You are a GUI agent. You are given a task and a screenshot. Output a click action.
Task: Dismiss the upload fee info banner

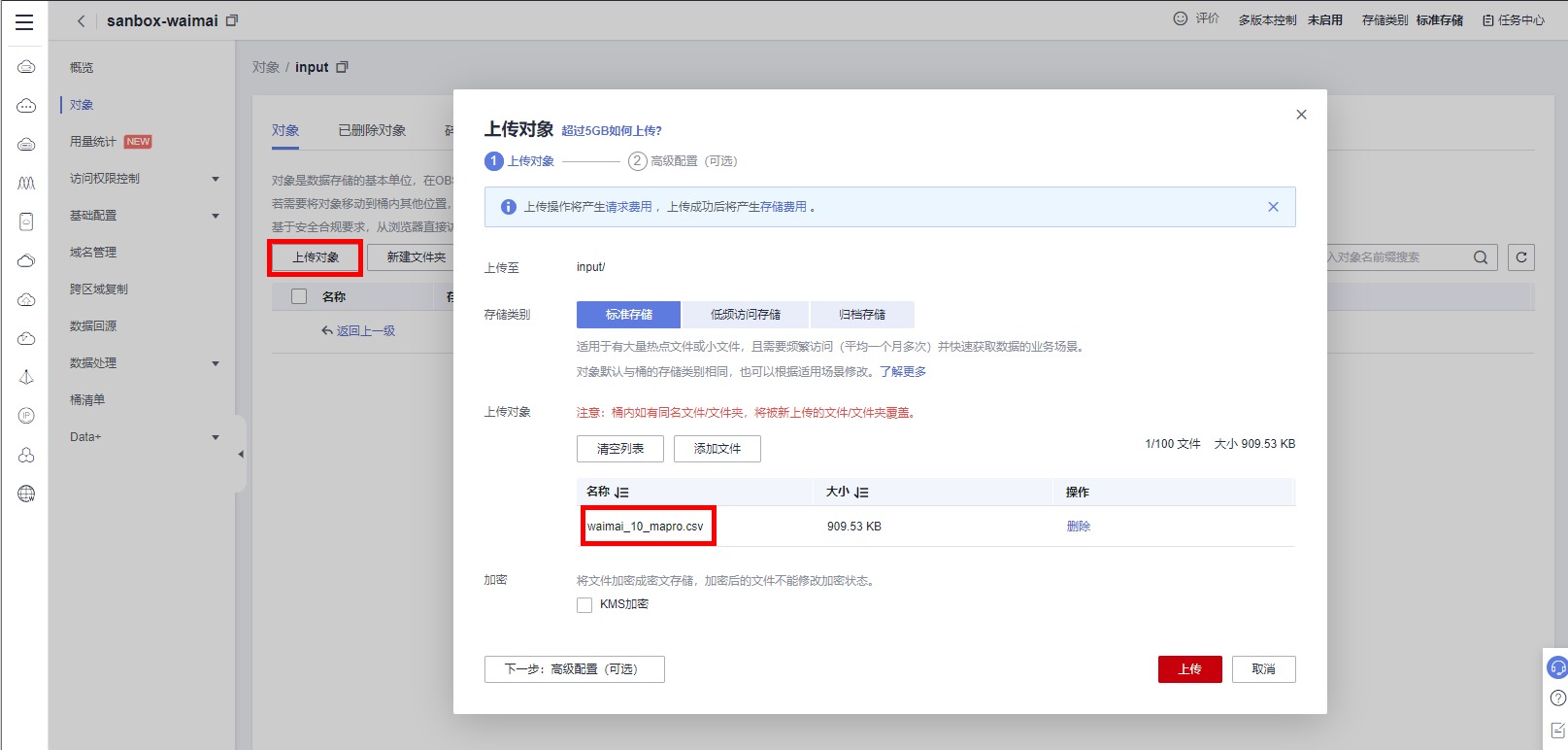(1273, 207)
